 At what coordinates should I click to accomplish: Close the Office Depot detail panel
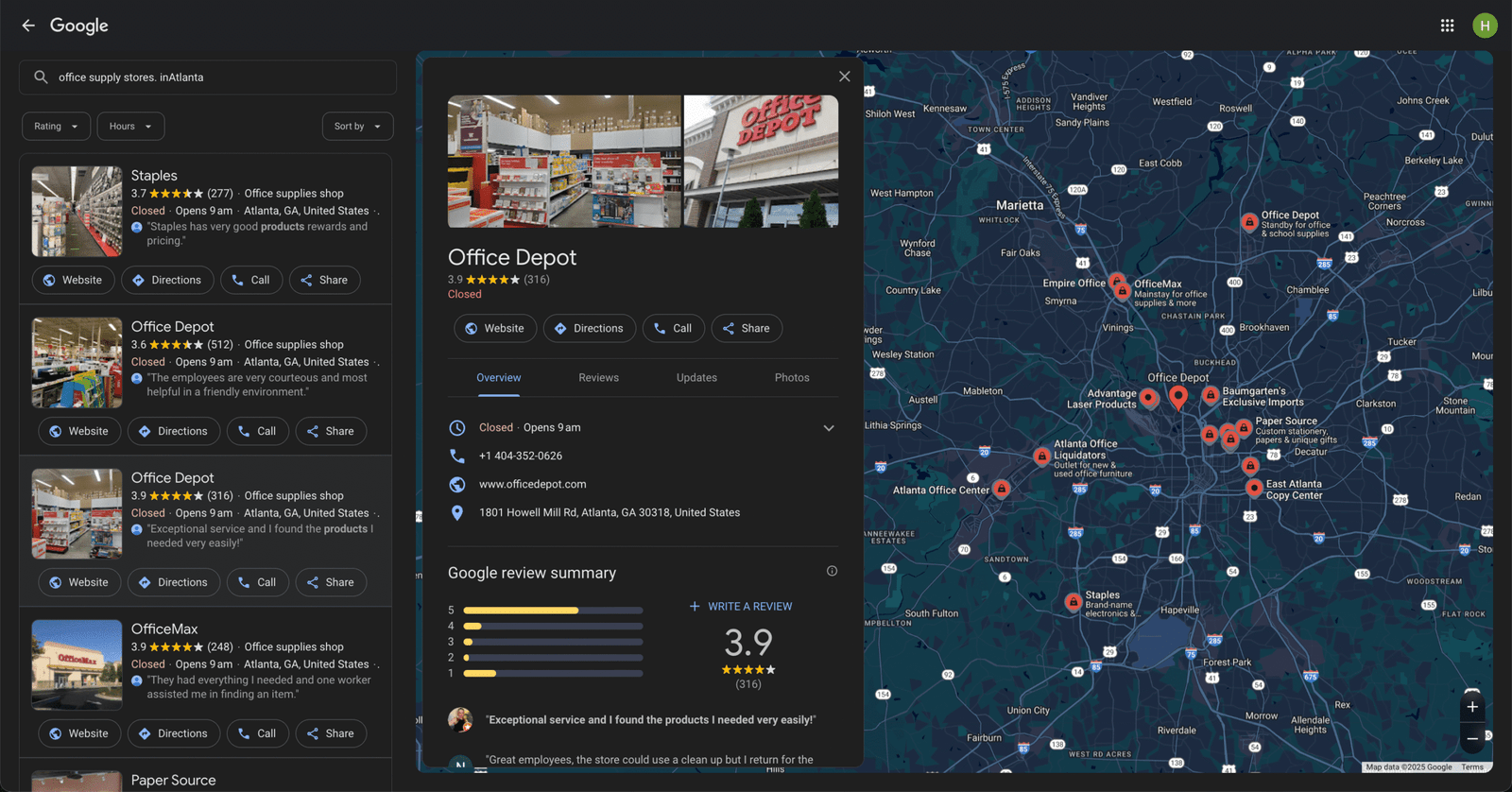[844, 77]
